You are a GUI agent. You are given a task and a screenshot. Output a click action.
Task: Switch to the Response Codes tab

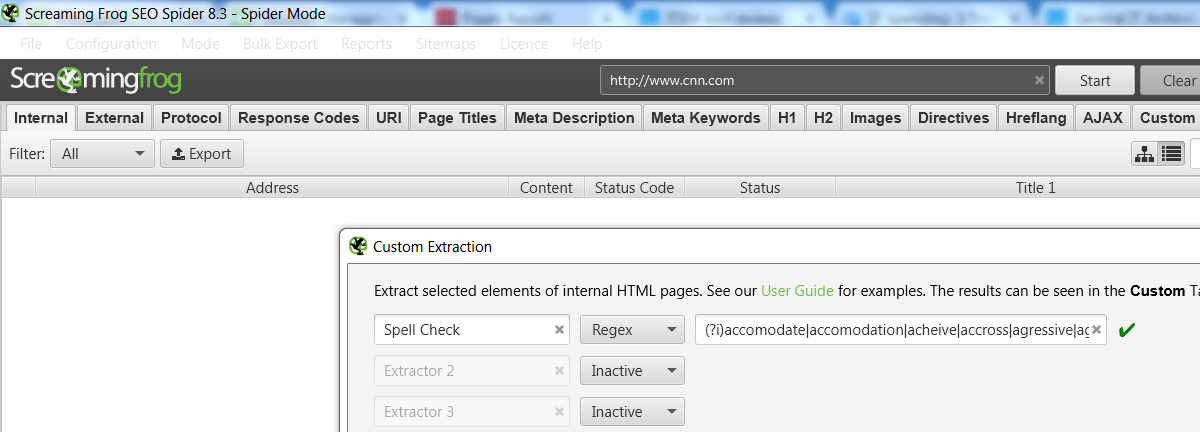(298, 117)
